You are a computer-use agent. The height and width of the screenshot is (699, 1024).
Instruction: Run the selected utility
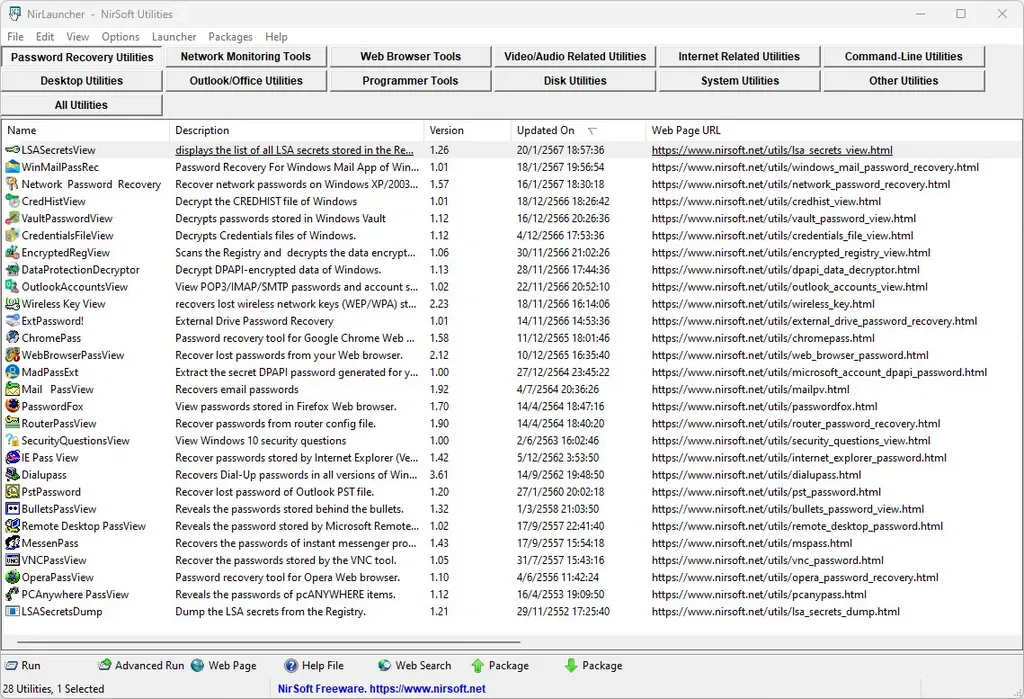click(23, 666)
